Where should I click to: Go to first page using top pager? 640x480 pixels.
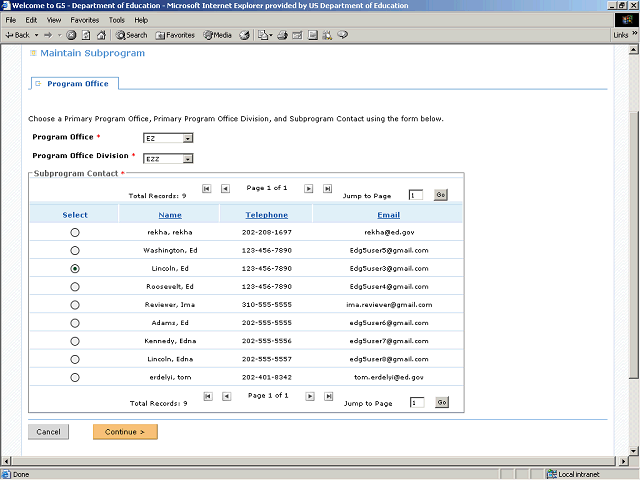[x=207, y=188]
